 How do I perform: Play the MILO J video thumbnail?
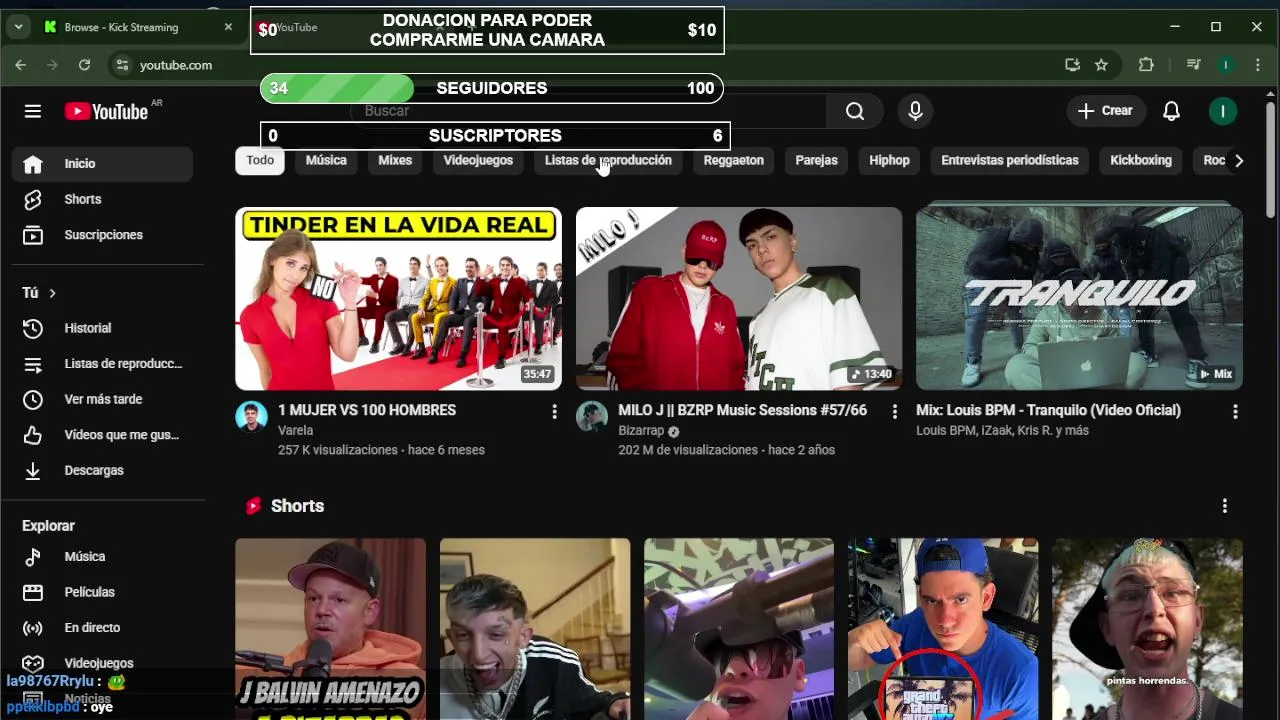click(739, 298)
